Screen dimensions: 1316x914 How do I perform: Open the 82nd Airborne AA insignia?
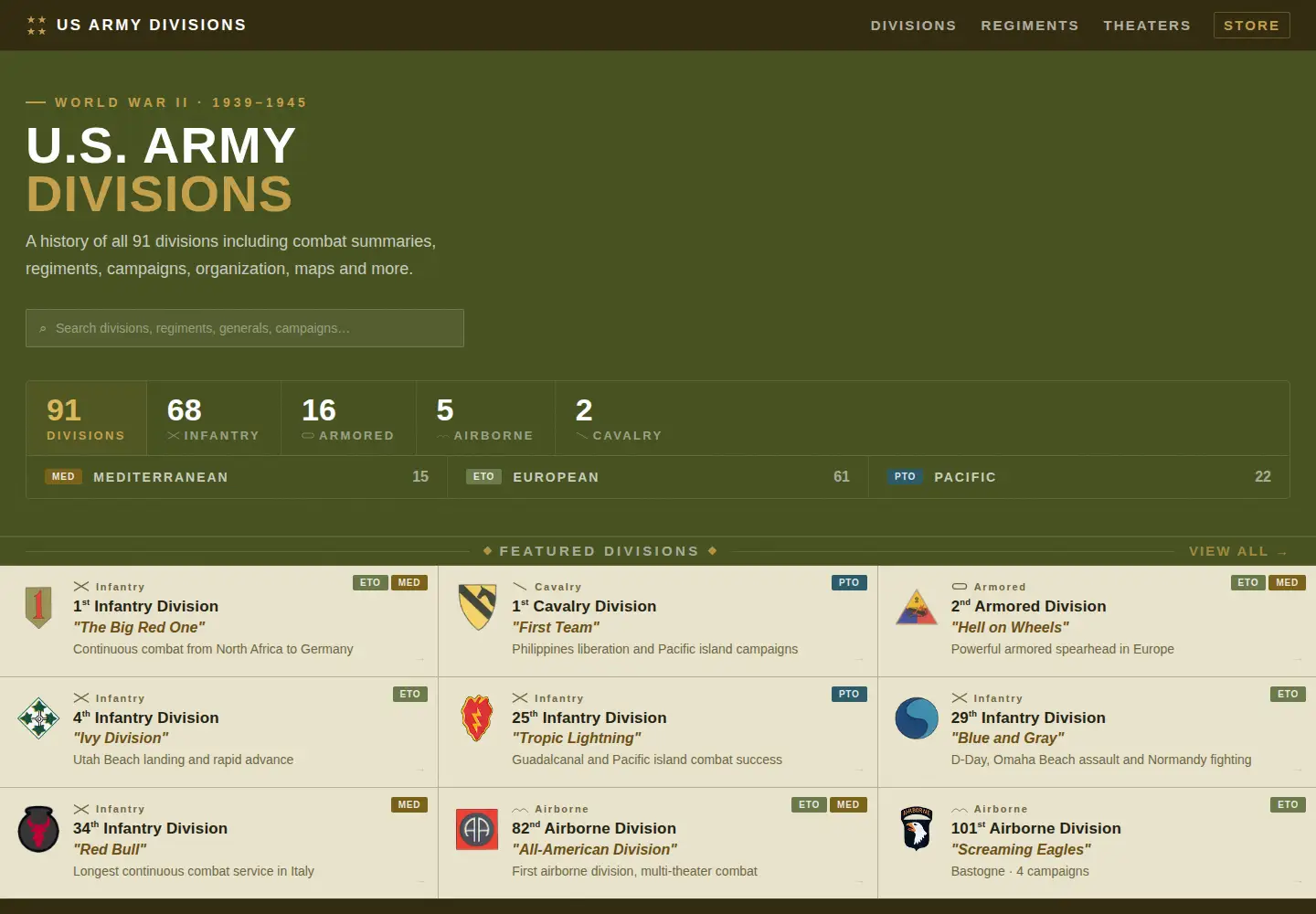click(477, 829)
